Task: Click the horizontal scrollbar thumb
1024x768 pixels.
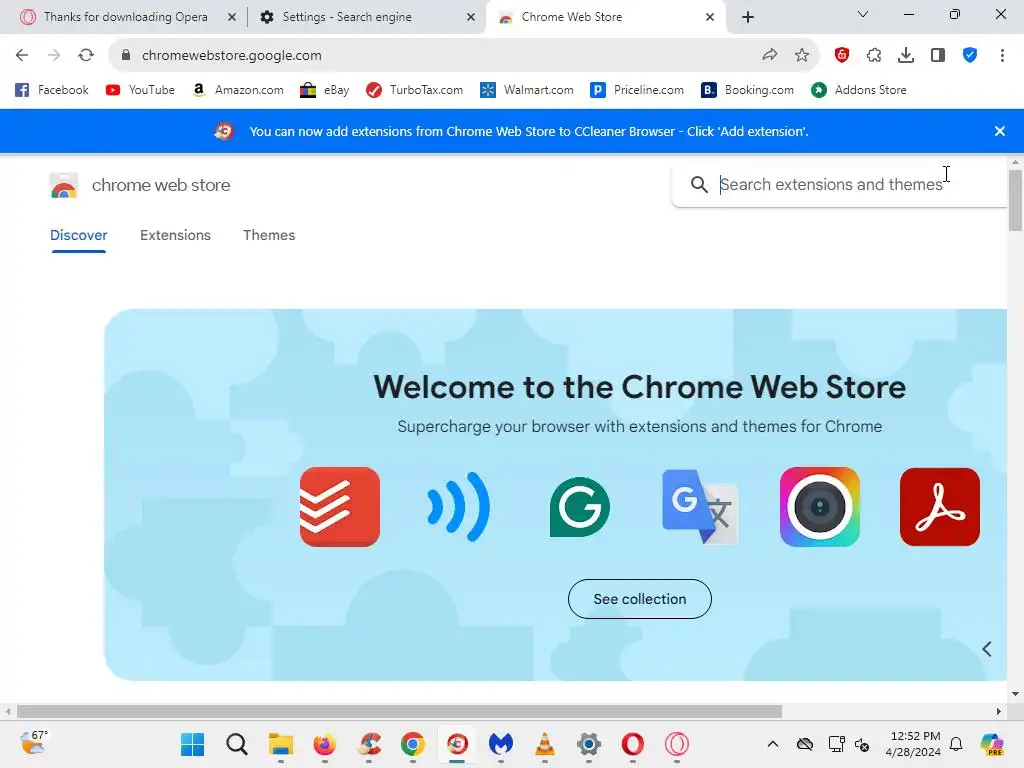Action: click(399, 711)
